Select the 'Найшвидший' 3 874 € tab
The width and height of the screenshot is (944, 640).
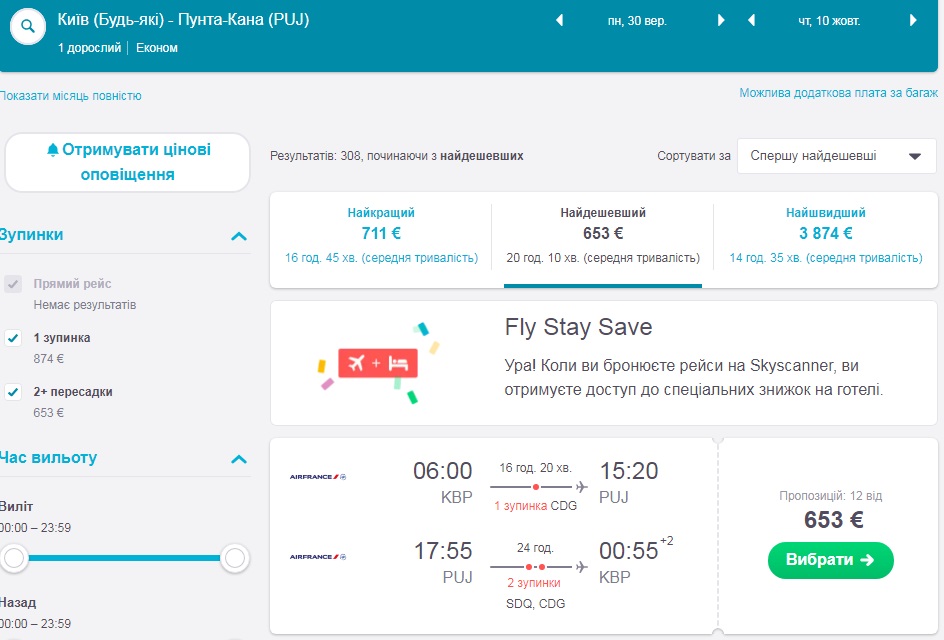(x=825, y=236)
